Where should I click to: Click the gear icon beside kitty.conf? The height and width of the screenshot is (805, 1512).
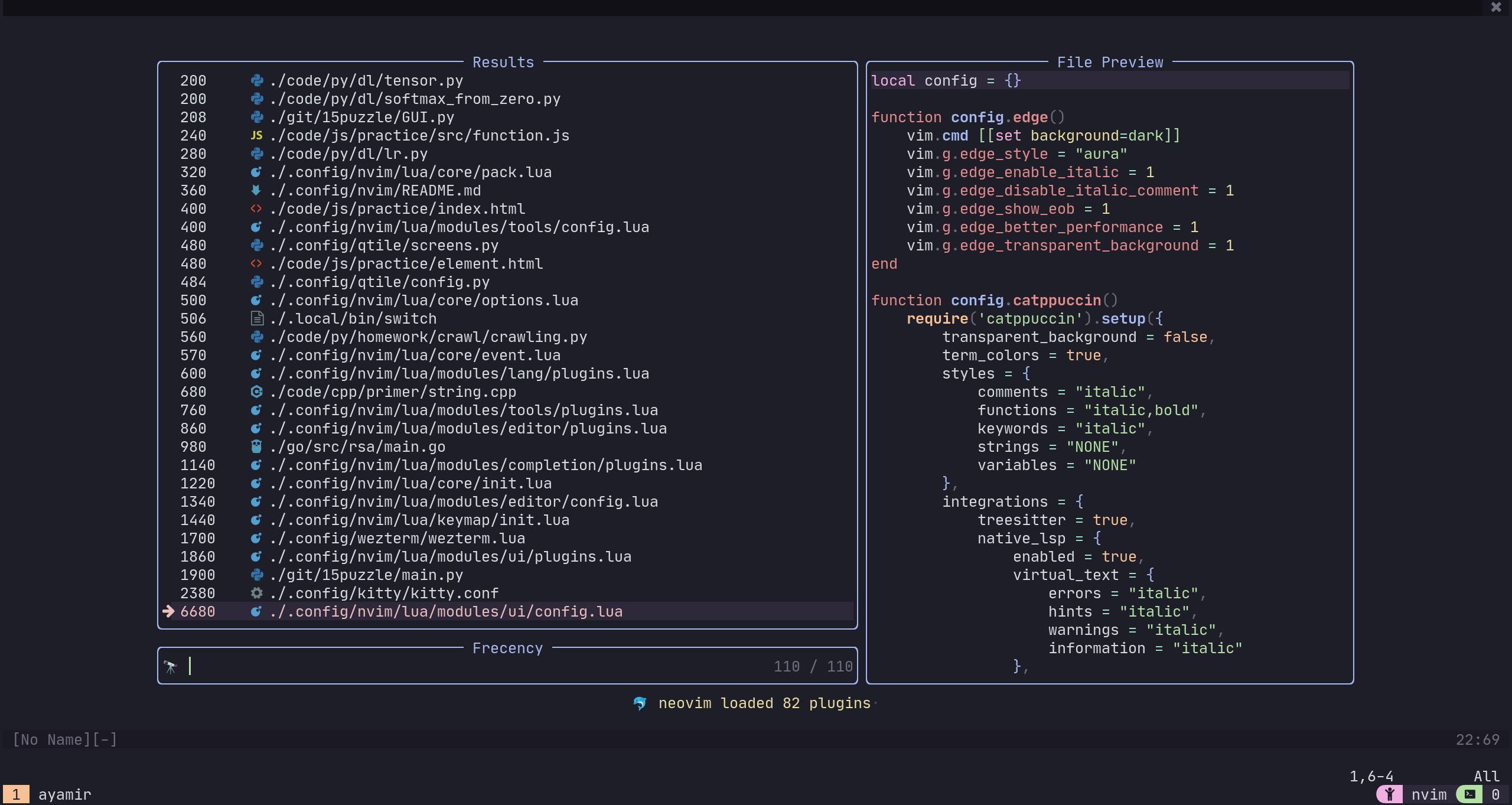coord(256,594)
